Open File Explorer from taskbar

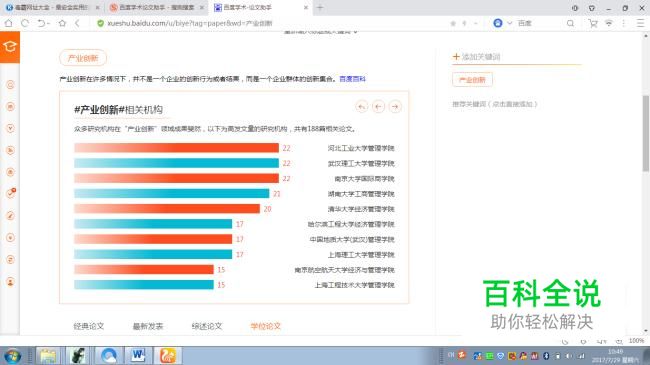tap(48, 356)
